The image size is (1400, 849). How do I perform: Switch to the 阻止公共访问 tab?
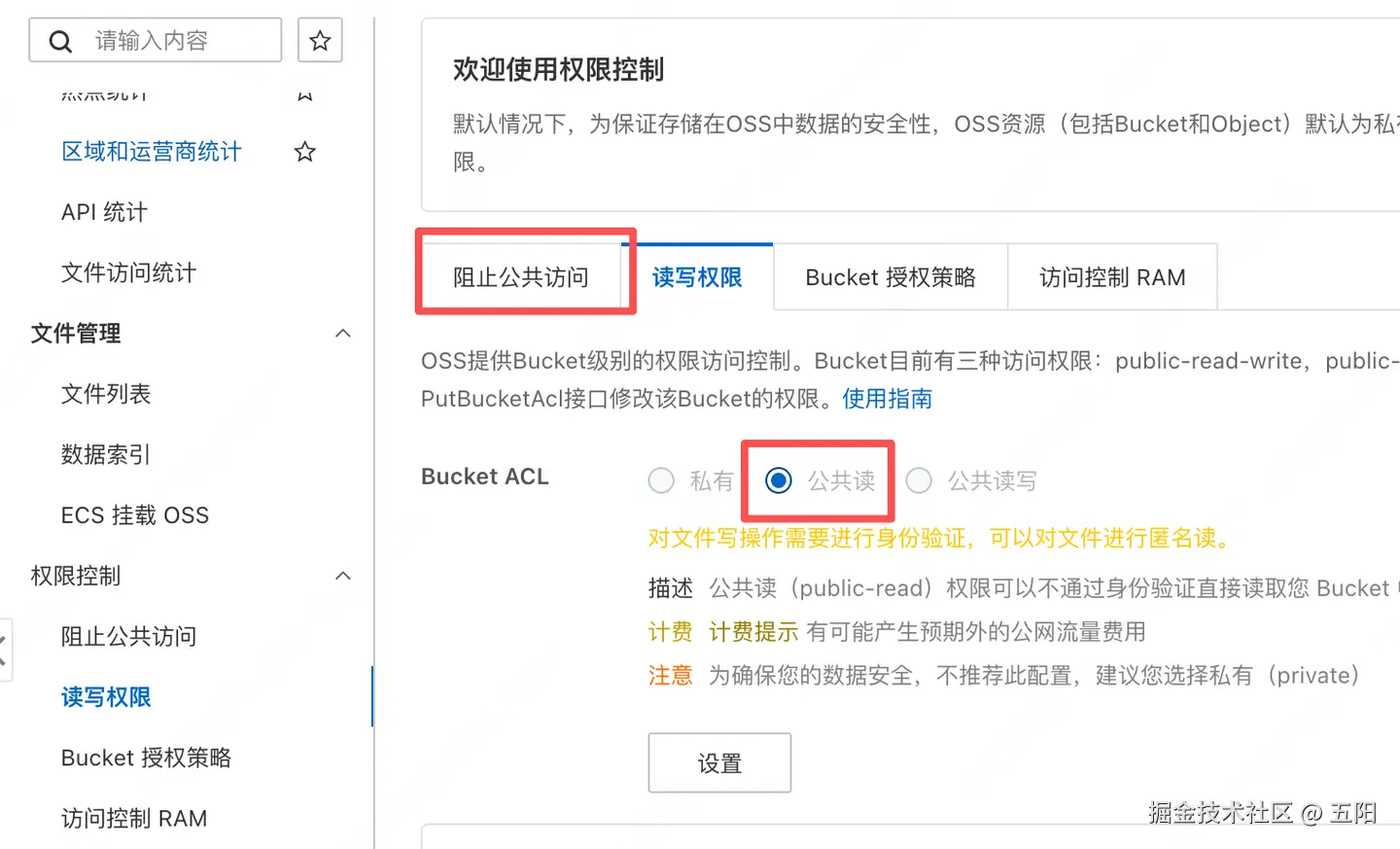(521, 277)
